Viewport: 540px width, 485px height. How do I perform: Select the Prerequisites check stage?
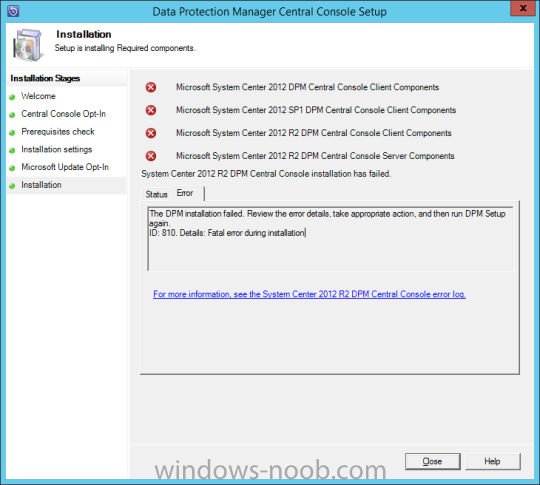click(58, 132)
